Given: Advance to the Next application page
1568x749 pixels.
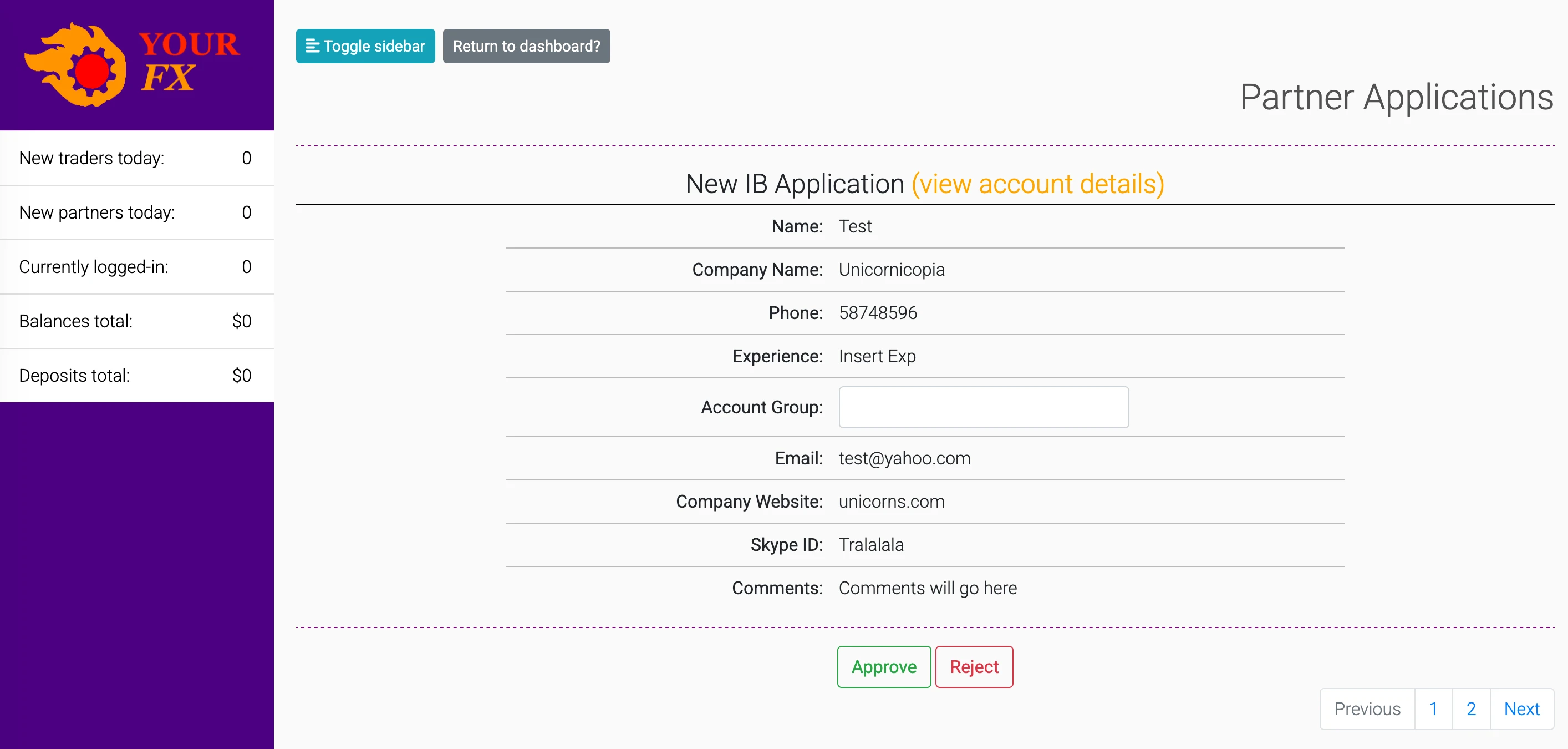Looking at the screenshot, I should (x=1521, y=709).
